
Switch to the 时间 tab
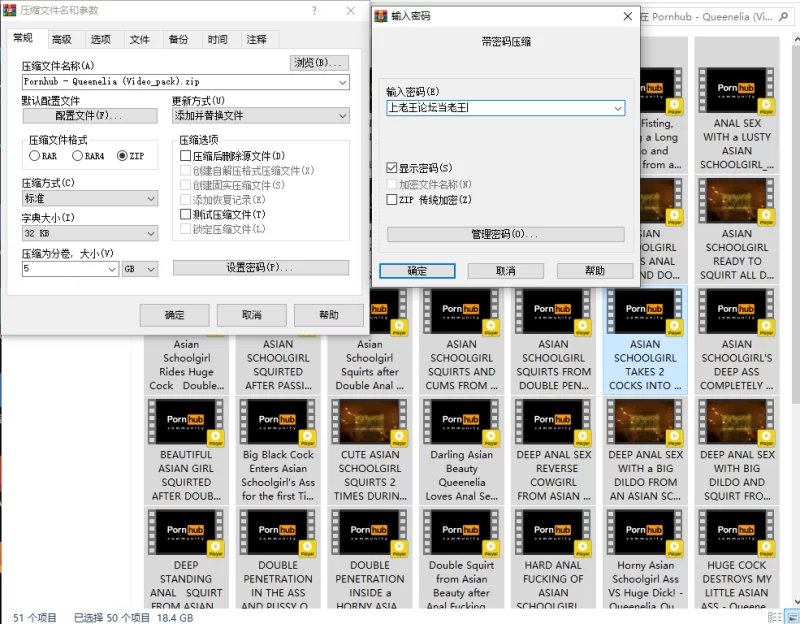[x=217, y=39]
